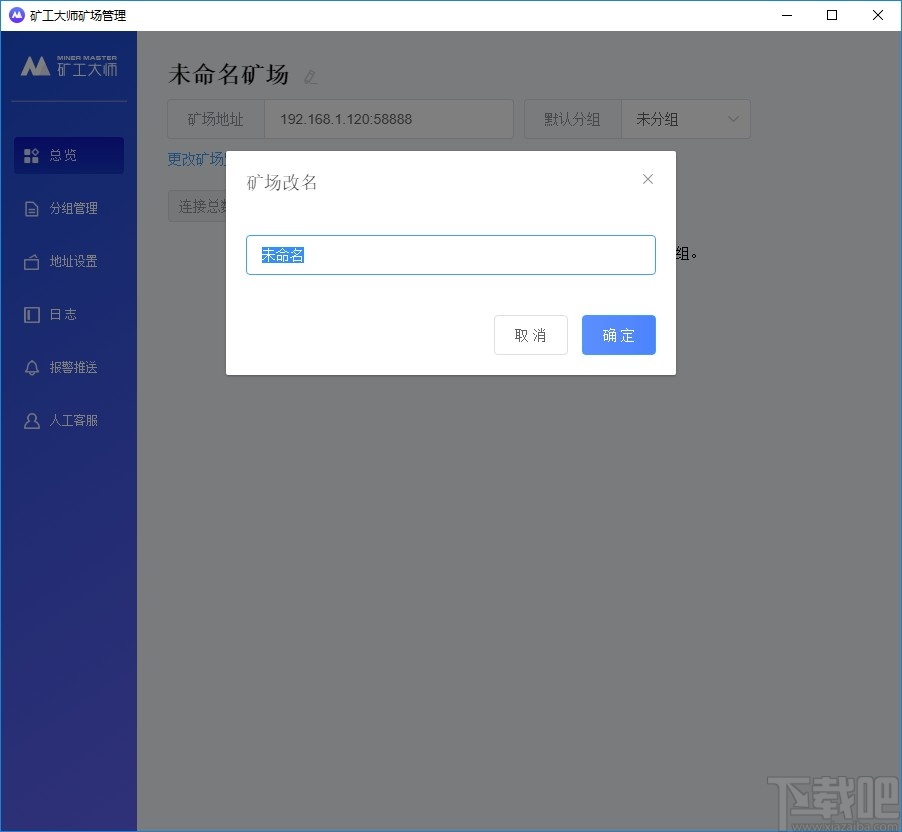Screen dimensions: 902x832
Task: Go to the 分组管理 section
Action: click(x=70, y=208)
